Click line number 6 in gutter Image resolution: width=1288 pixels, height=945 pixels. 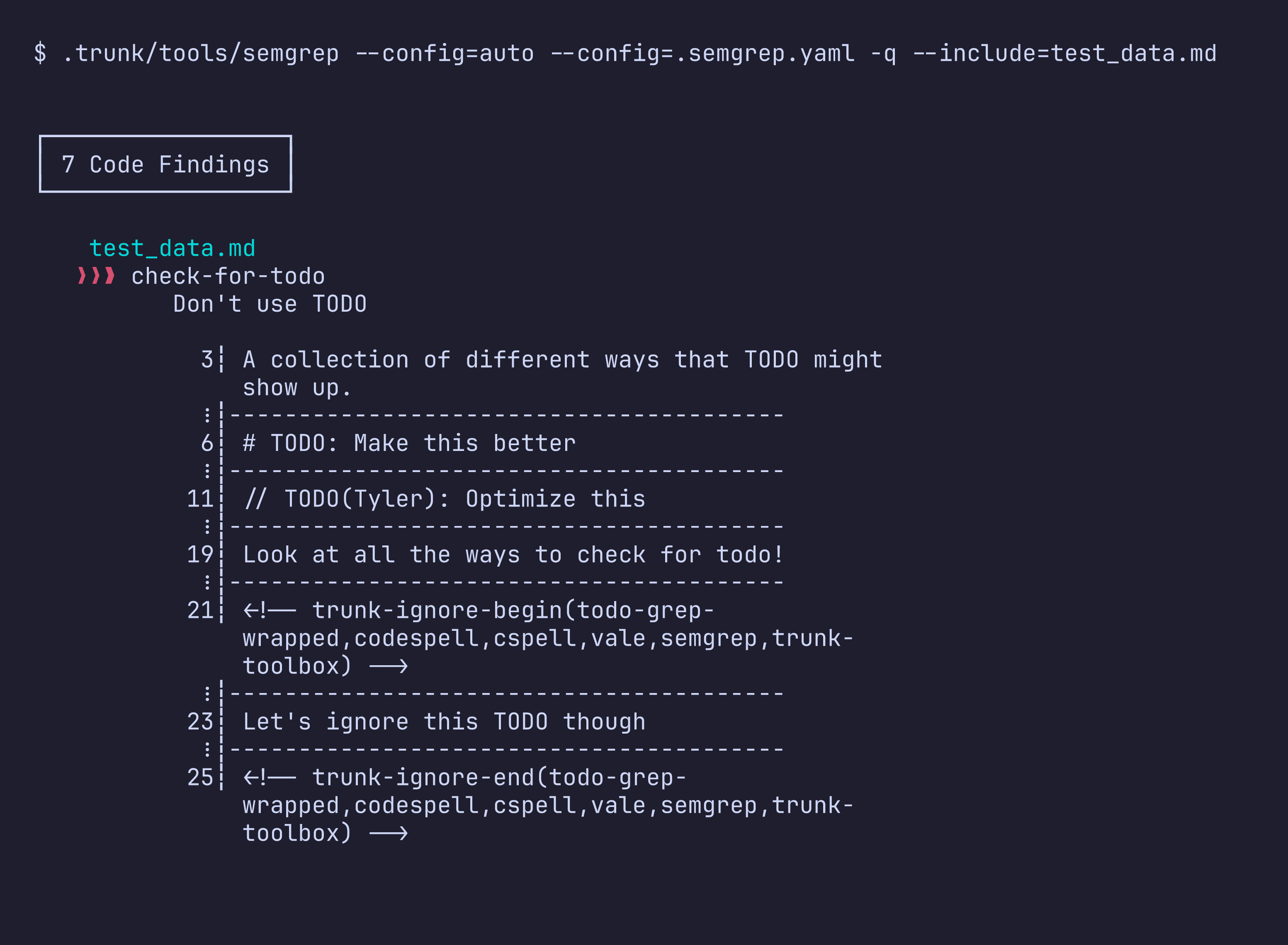point(207,443)
